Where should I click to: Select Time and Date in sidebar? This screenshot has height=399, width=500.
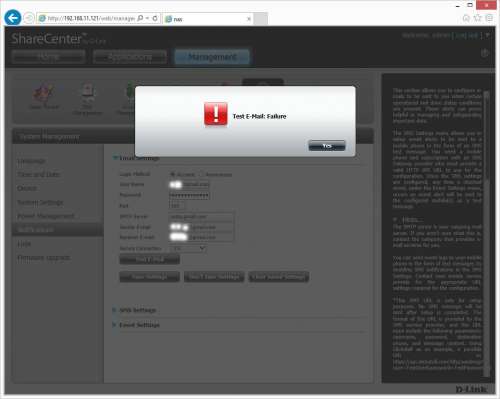(x=39, y=175)
